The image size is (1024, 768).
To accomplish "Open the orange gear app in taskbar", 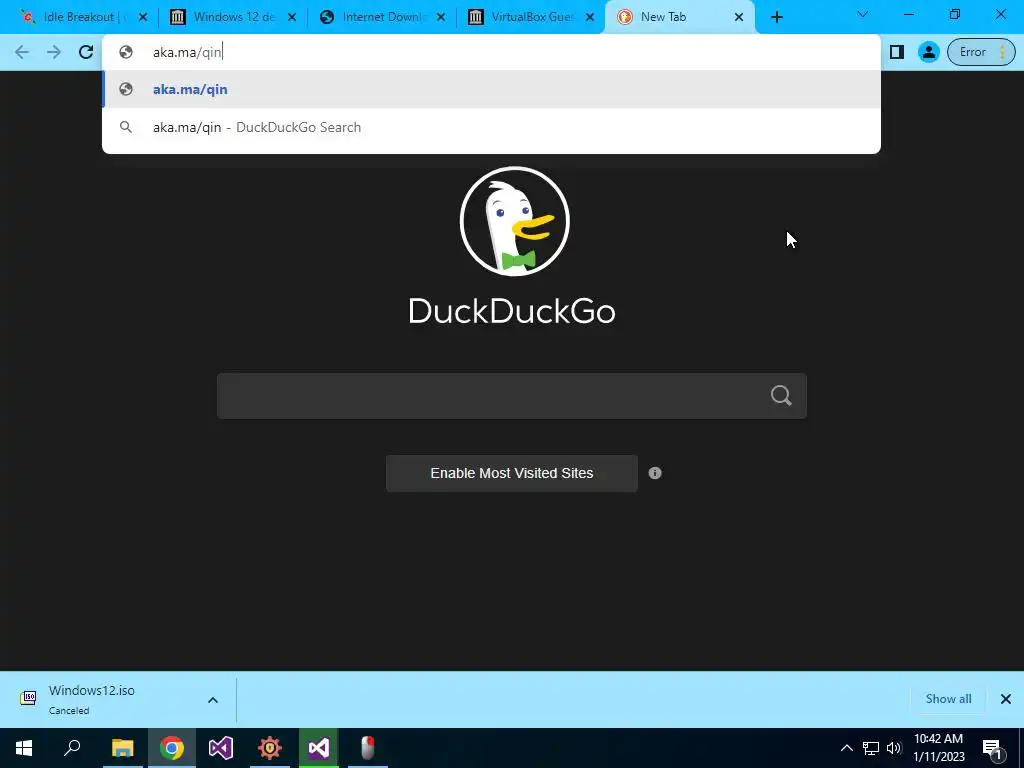I will (270, 748).
